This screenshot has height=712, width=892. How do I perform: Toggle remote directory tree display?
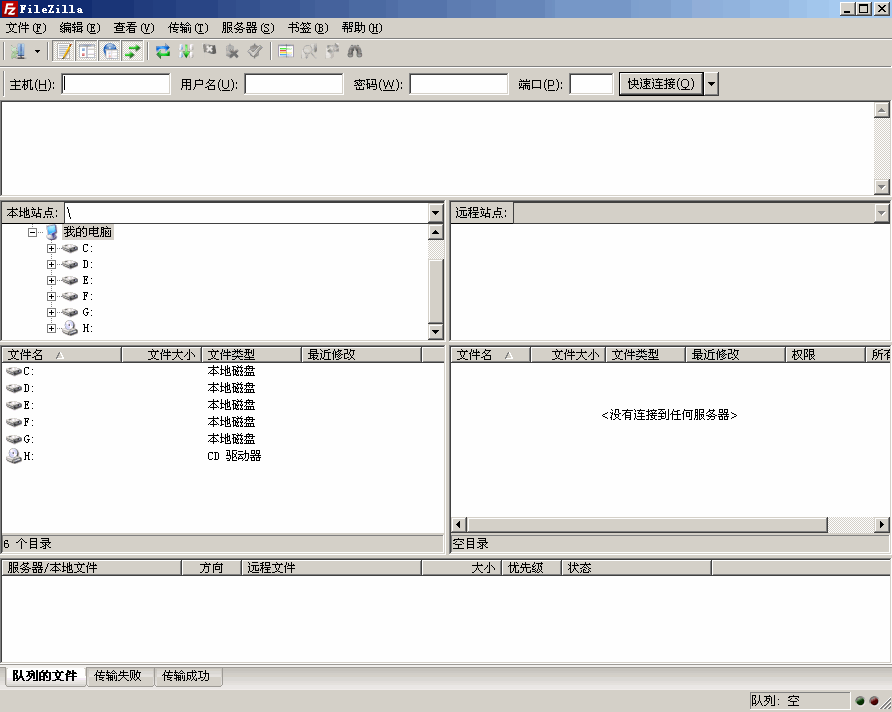[110, 52]
